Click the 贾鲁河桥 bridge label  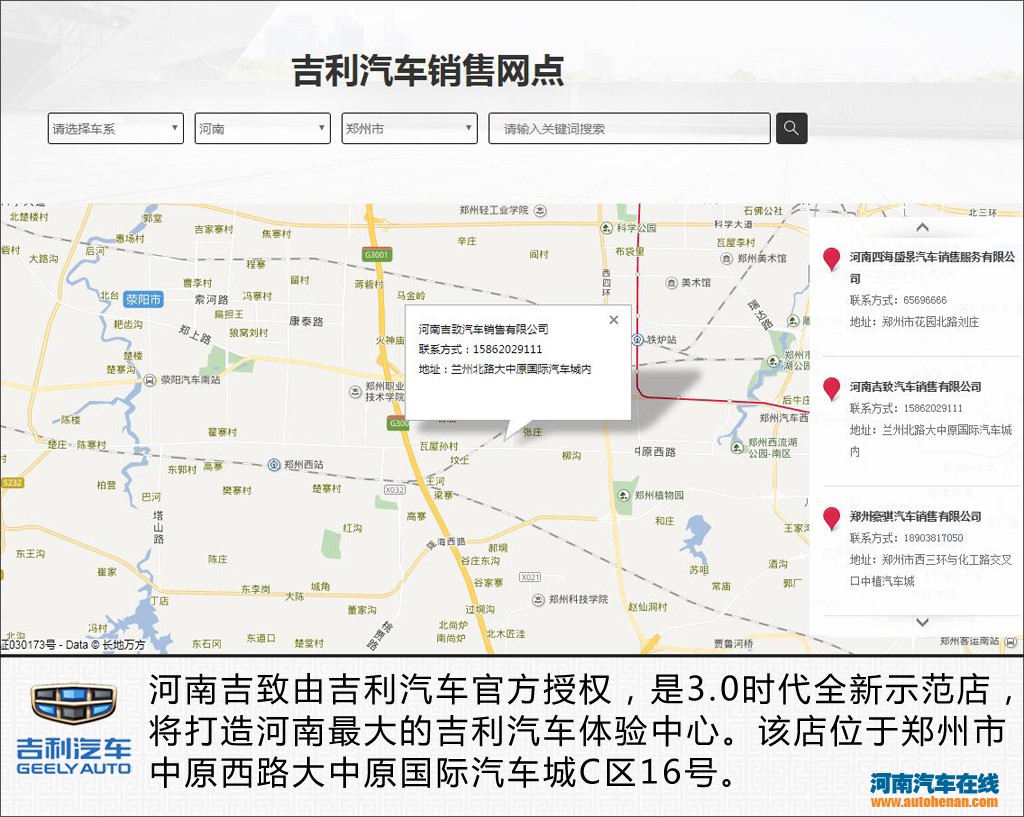click(x=733, y=643)
